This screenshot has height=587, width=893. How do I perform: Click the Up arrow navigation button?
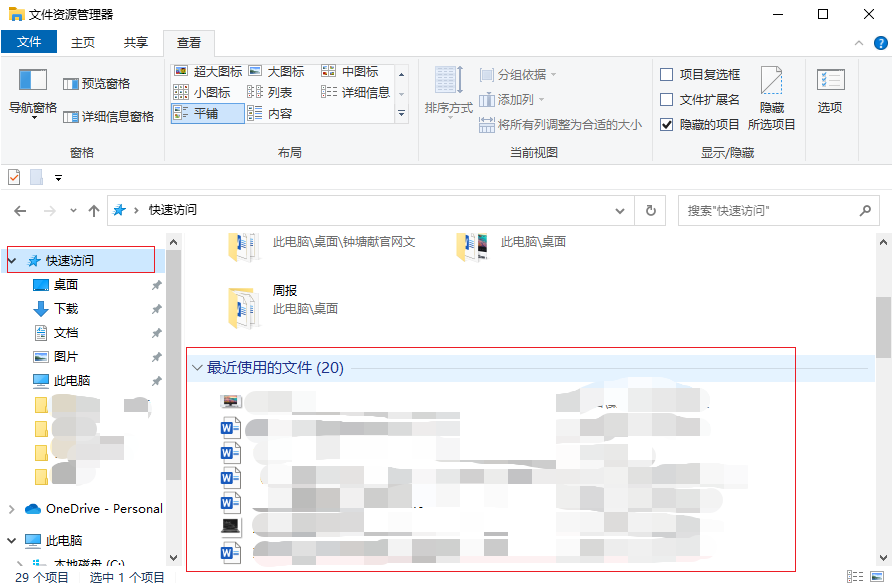click(x=94, y=211)
